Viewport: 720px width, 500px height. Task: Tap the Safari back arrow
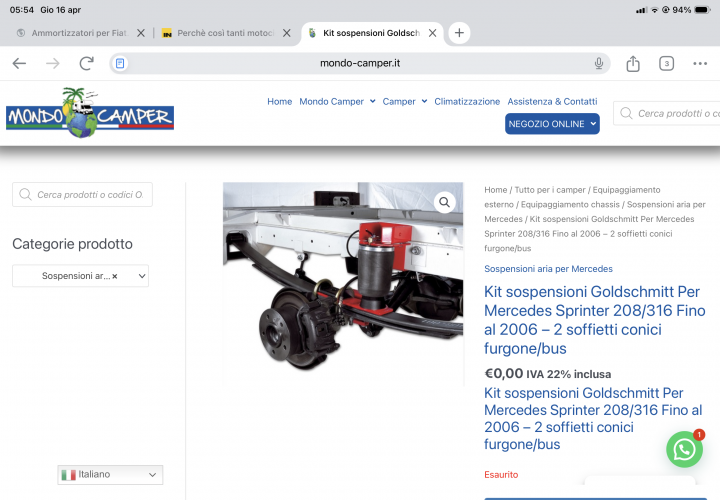[x=19, y=63]
